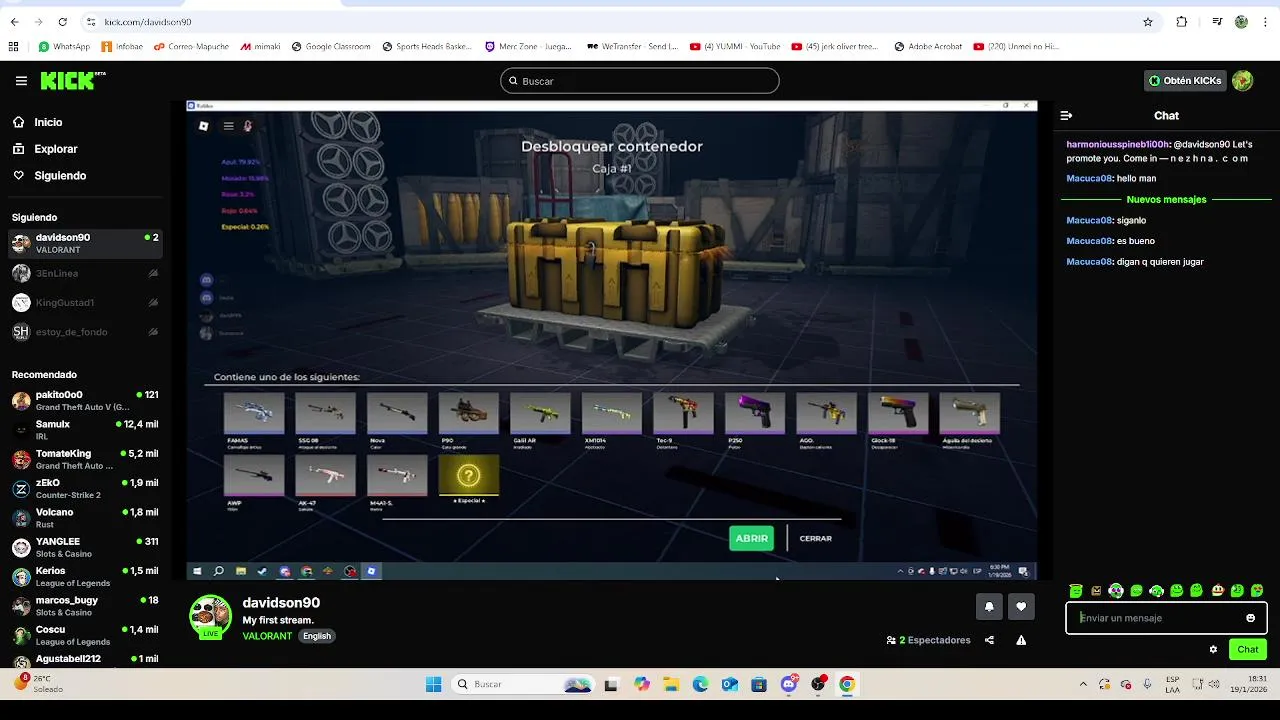Go back in browser history
Screen dimensions: 1280x720
tap(15, 22)
